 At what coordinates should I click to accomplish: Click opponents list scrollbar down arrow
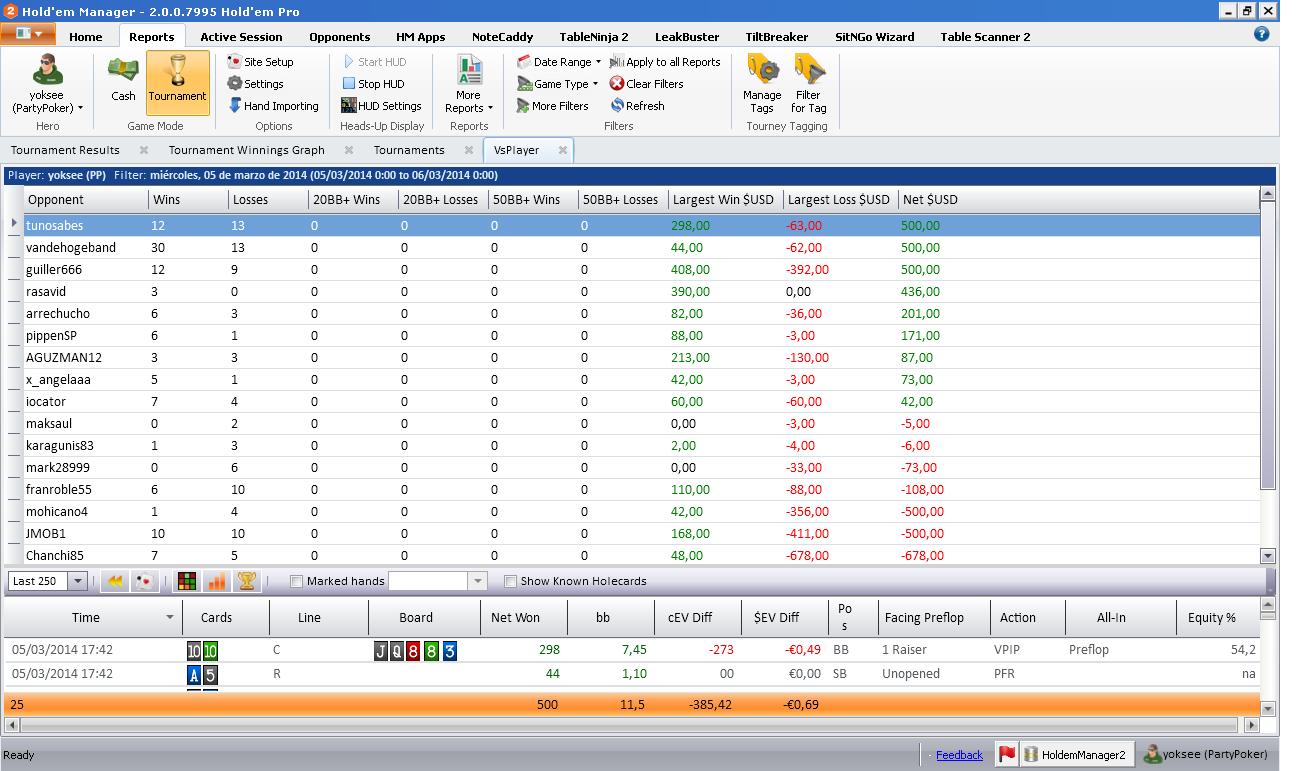(1268, 556)
